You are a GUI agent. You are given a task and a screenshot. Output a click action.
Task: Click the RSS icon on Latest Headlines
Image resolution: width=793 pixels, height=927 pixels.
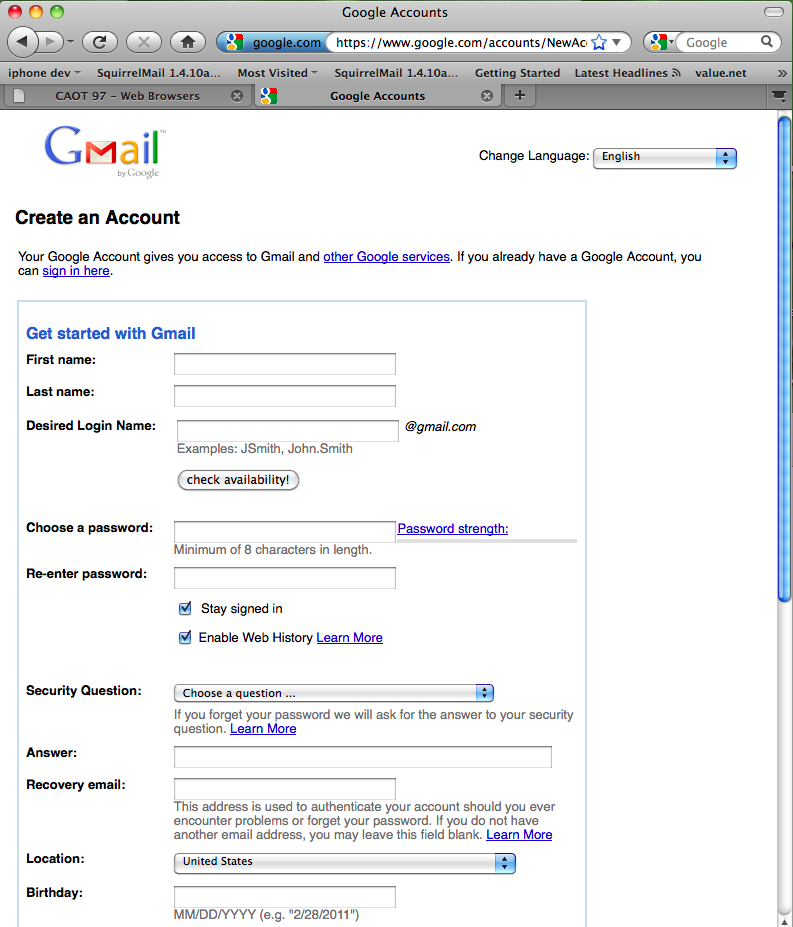pos(676,73)
